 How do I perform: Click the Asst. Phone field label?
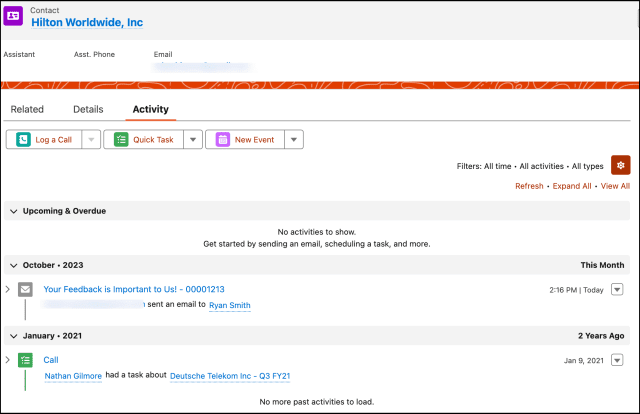[x=94, y=54]
